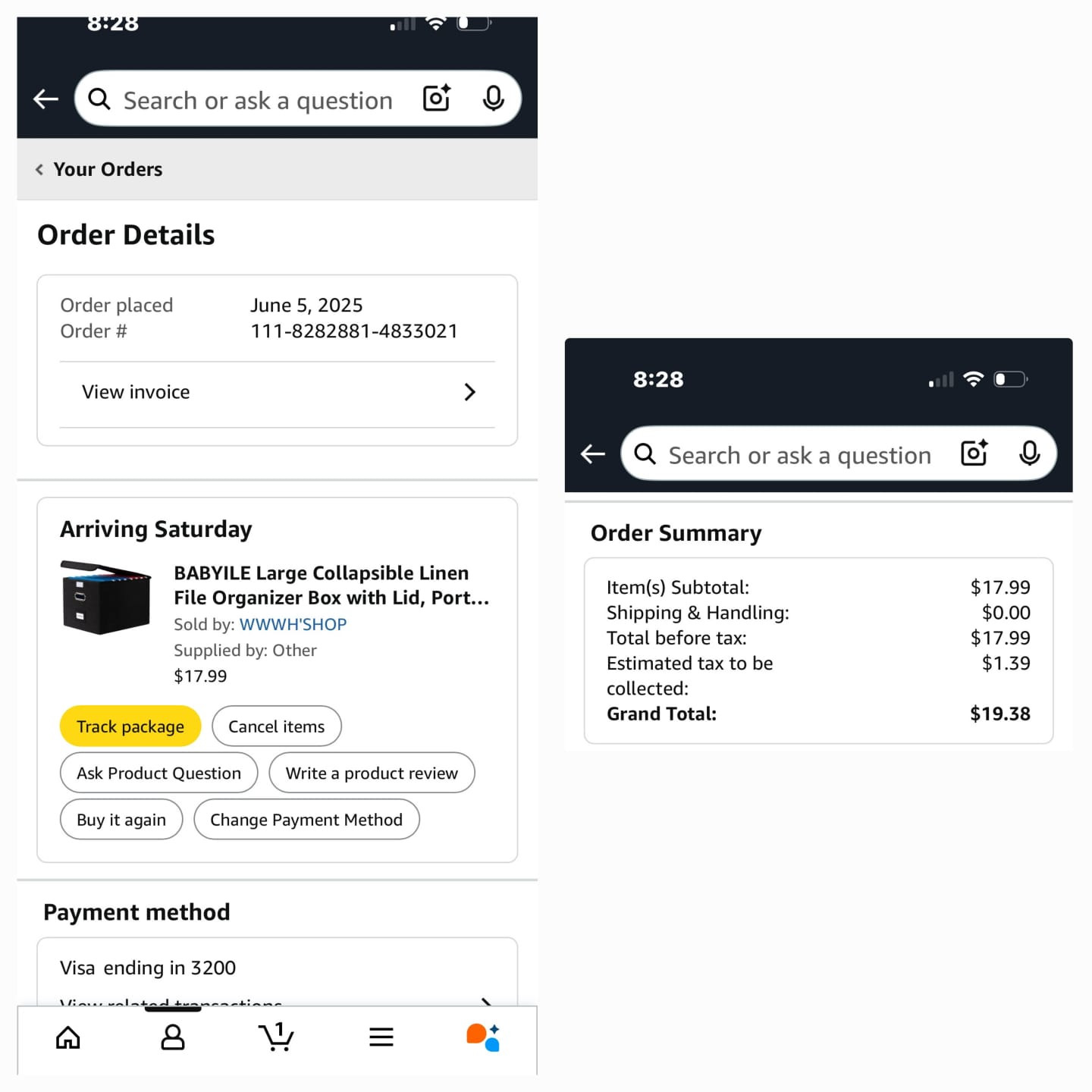
Task: Click Cancel items button
Action: point(277,726)
